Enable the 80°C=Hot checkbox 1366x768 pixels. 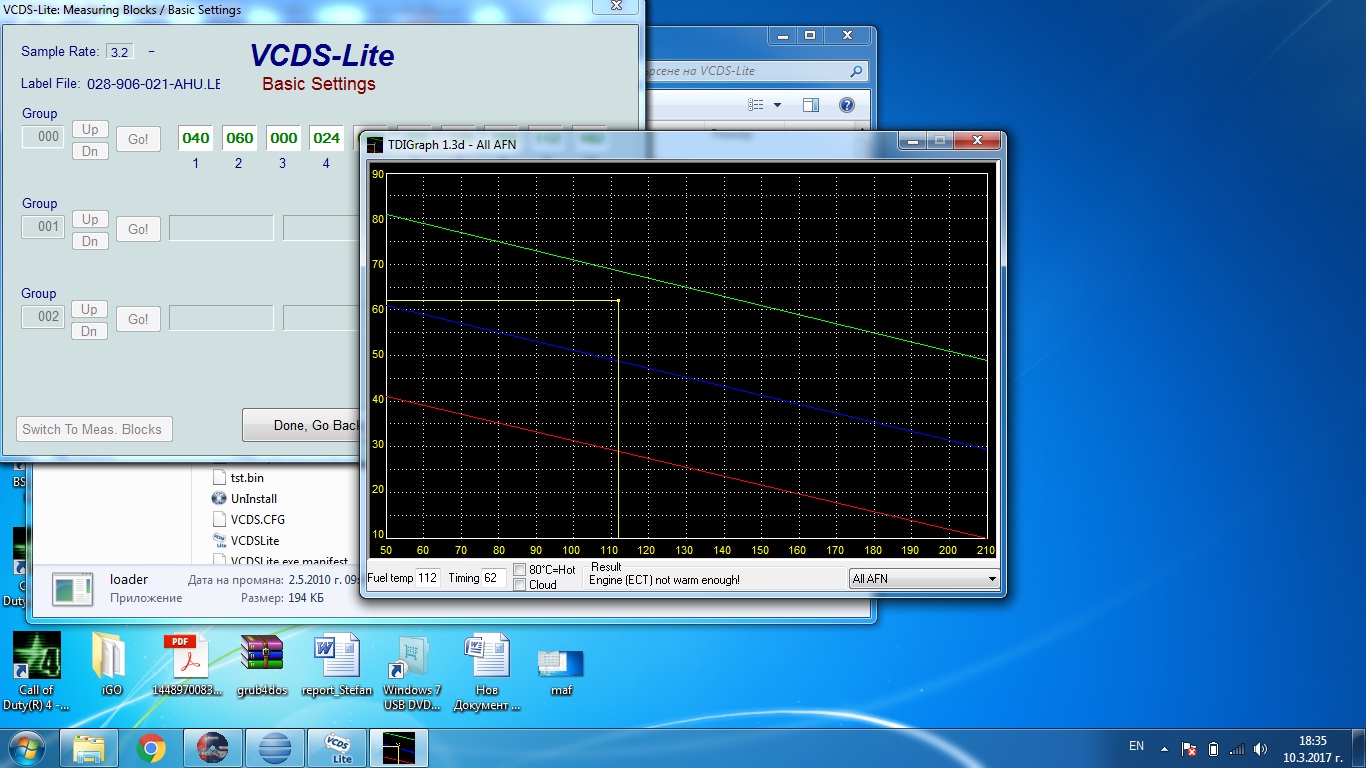(520, 569)
